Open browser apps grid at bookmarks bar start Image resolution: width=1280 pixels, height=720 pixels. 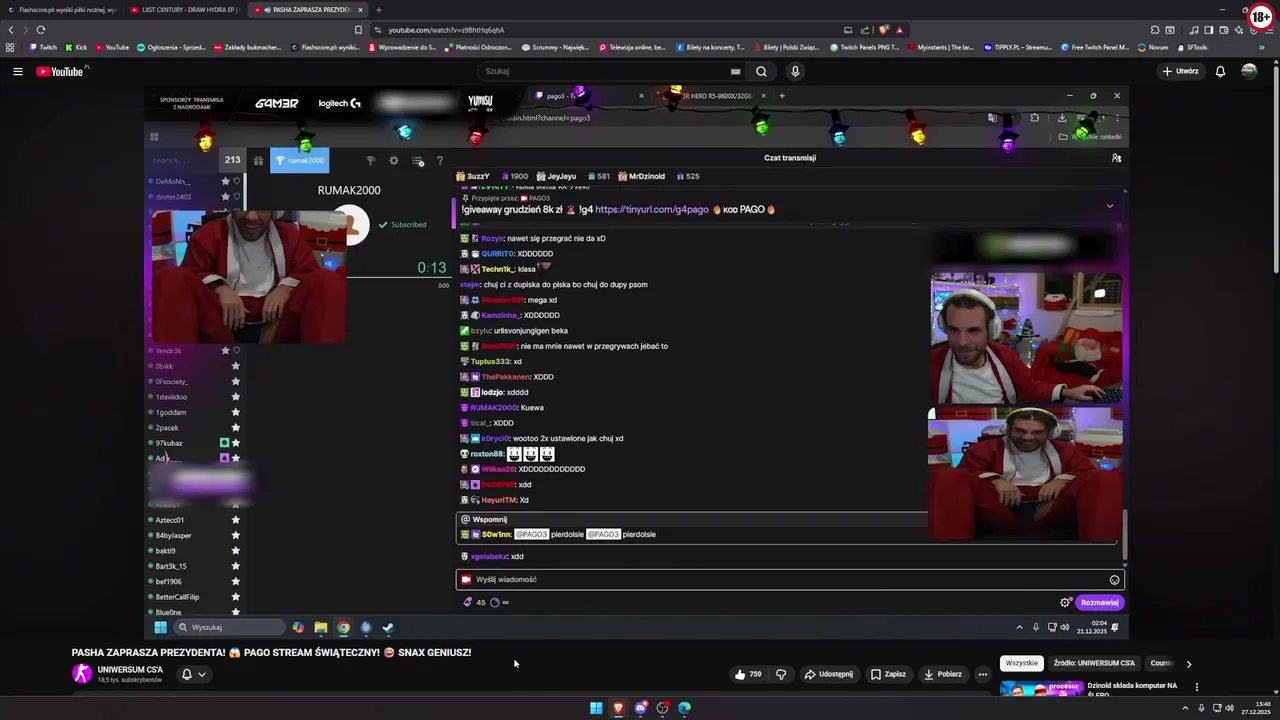click(x=10, y=47)
